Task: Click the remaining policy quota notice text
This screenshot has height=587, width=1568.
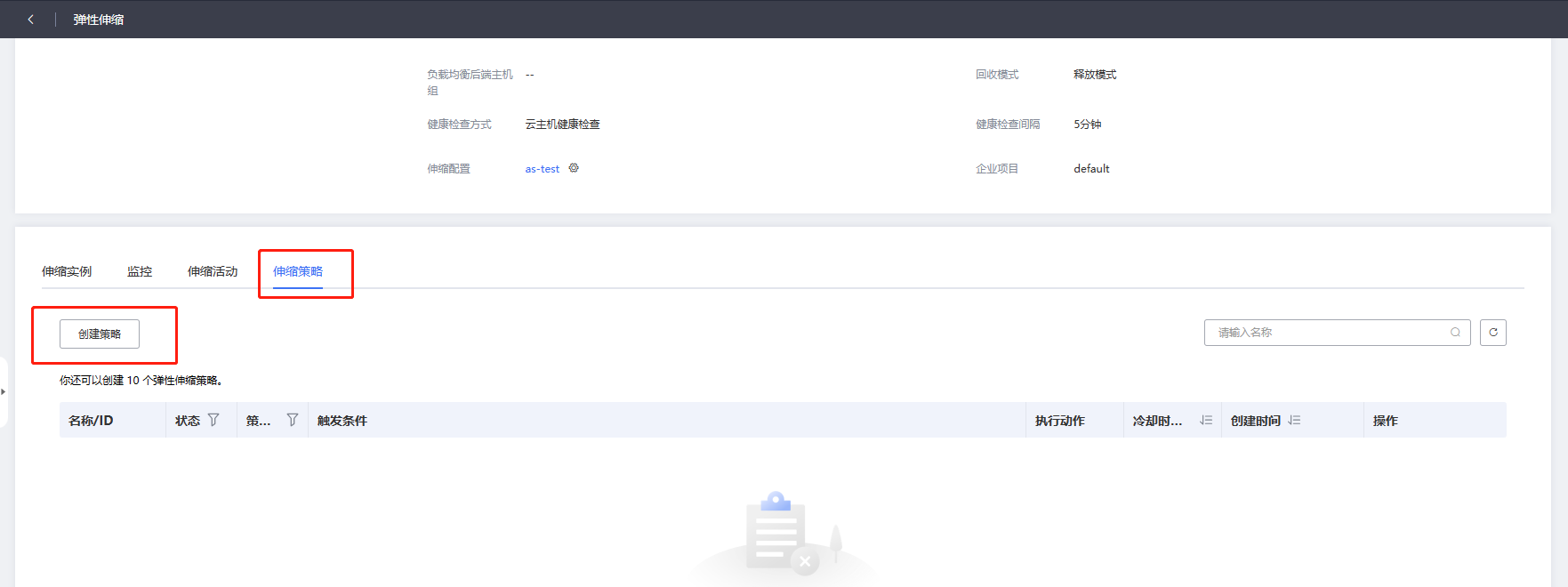Action: pos(141,381)
